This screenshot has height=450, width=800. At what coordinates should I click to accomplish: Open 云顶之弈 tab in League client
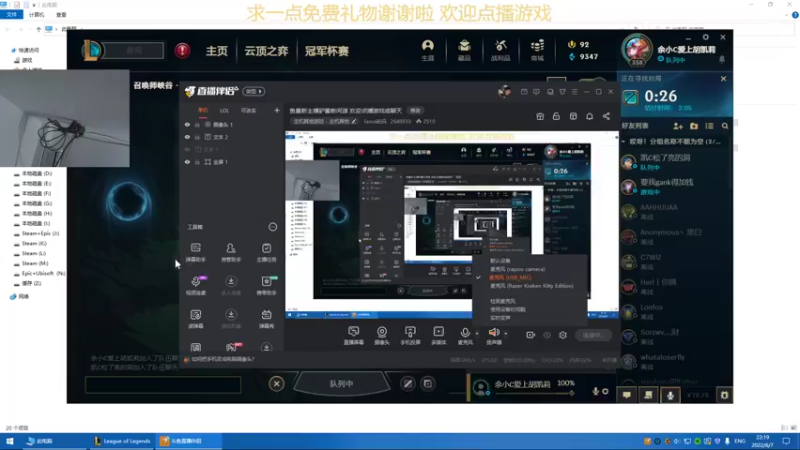pos(266,51)
